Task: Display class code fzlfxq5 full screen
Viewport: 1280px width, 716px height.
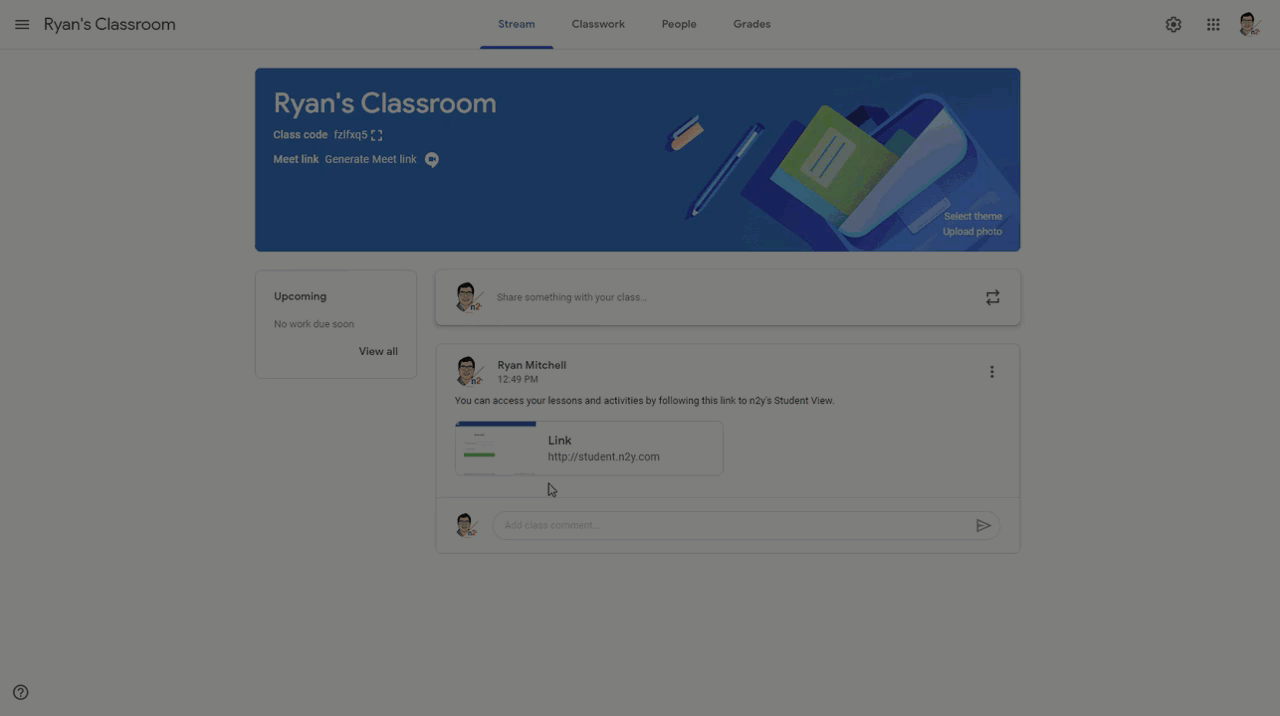Action: point(377,135)
